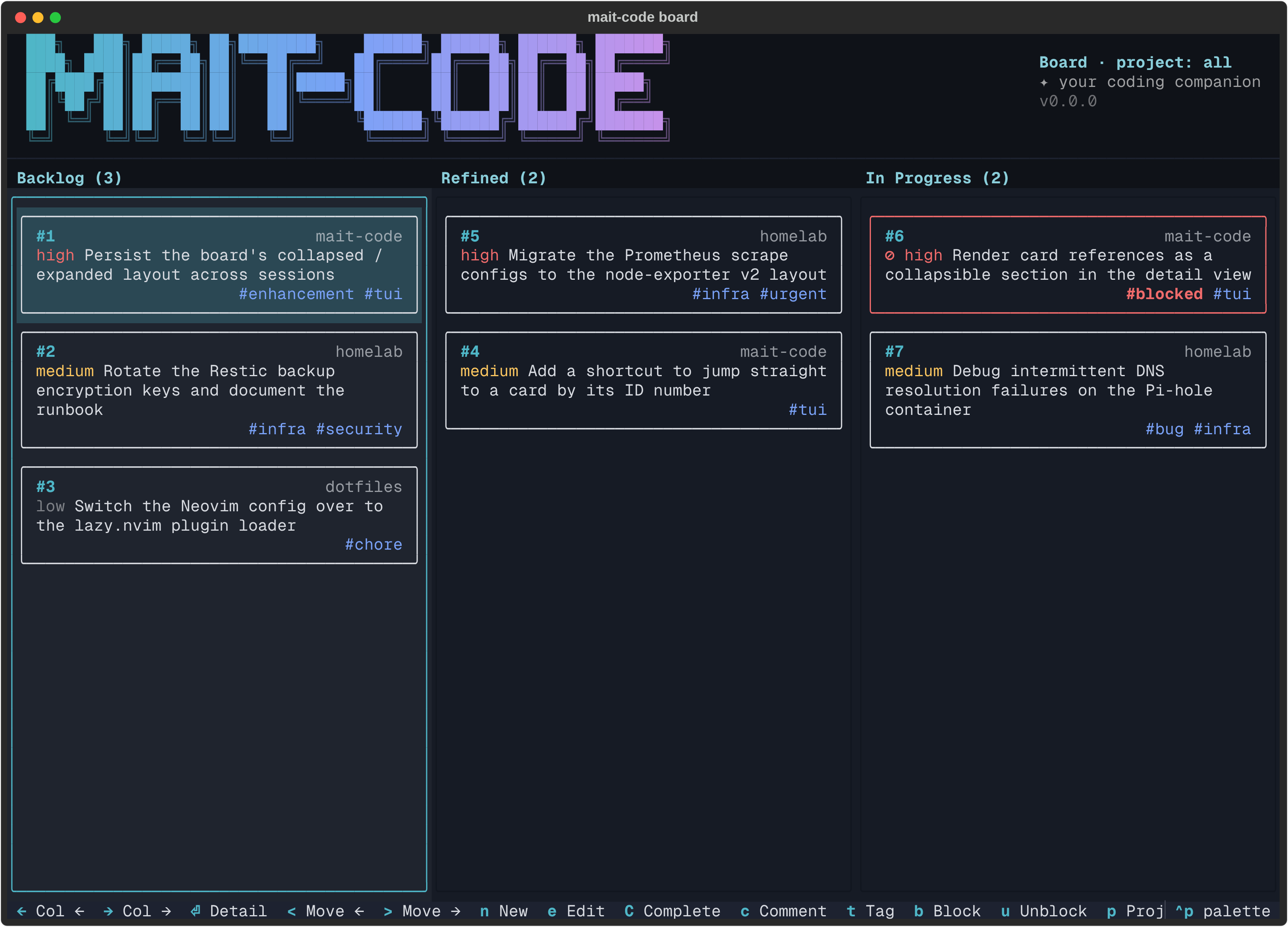The width and height of the screenshot is (1288, 927).
Task: Select card #3 Switch the Neovim config
Action: click(219, 515)
